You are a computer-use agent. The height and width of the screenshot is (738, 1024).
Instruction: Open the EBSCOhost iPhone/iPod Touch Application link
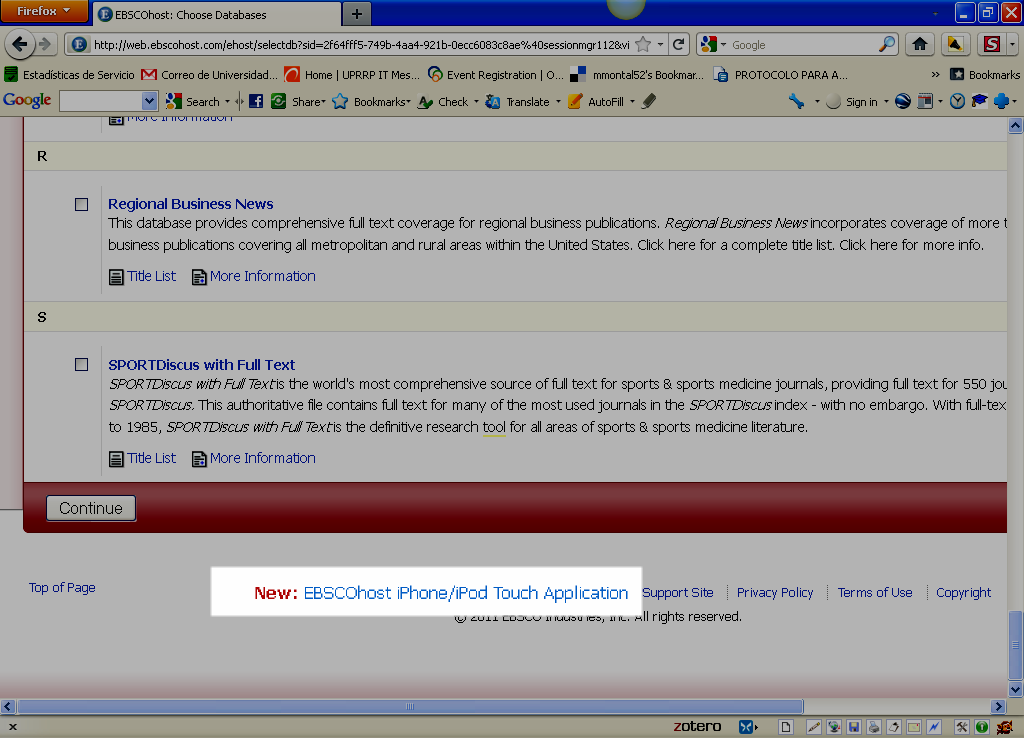tap(466, 593)
